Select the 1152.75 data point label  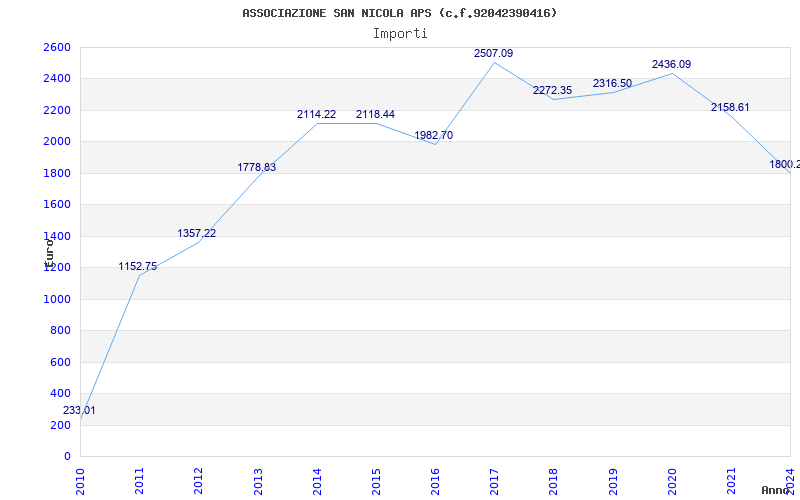137,266
